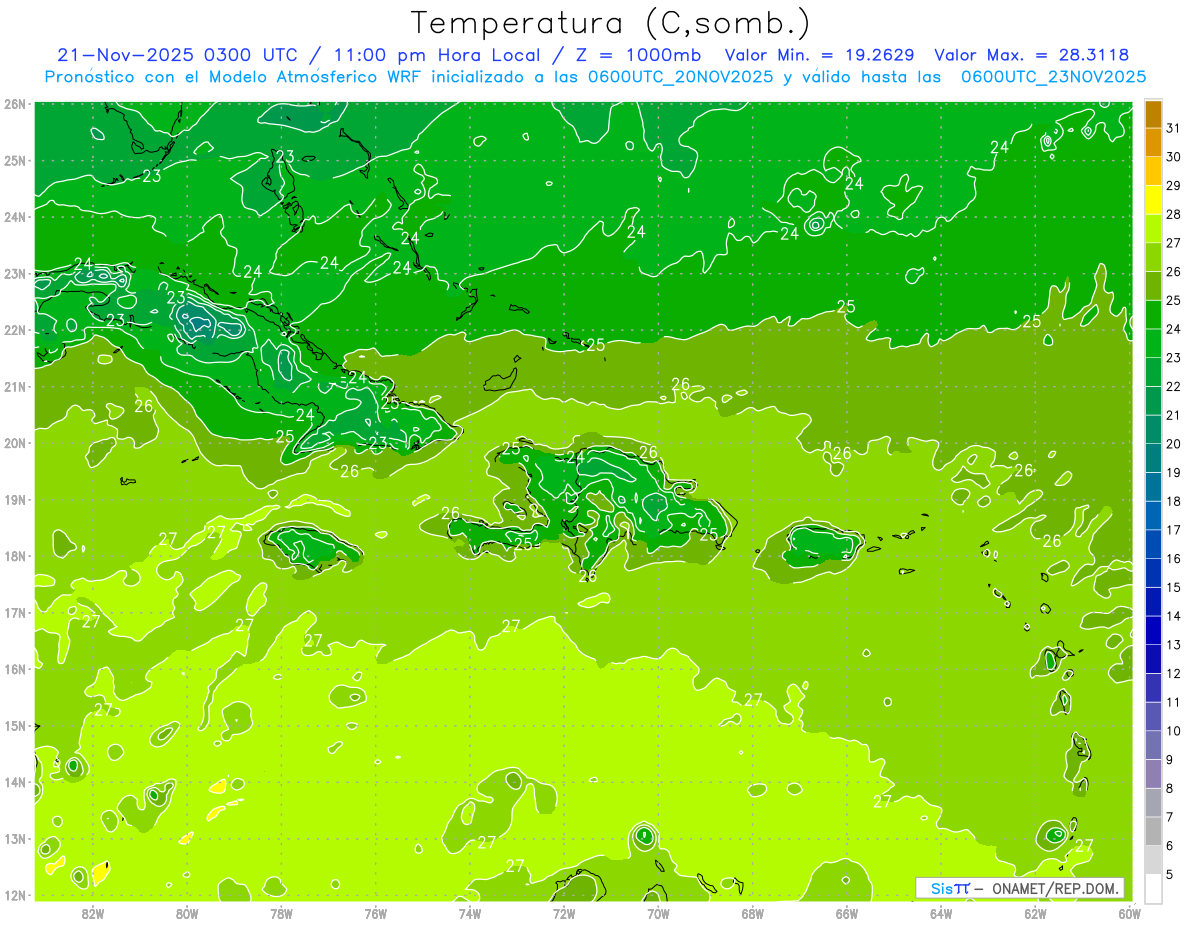Click color bar label "31"
1200x927 pixels.
pyautogui.click(x=1173, y=128)
